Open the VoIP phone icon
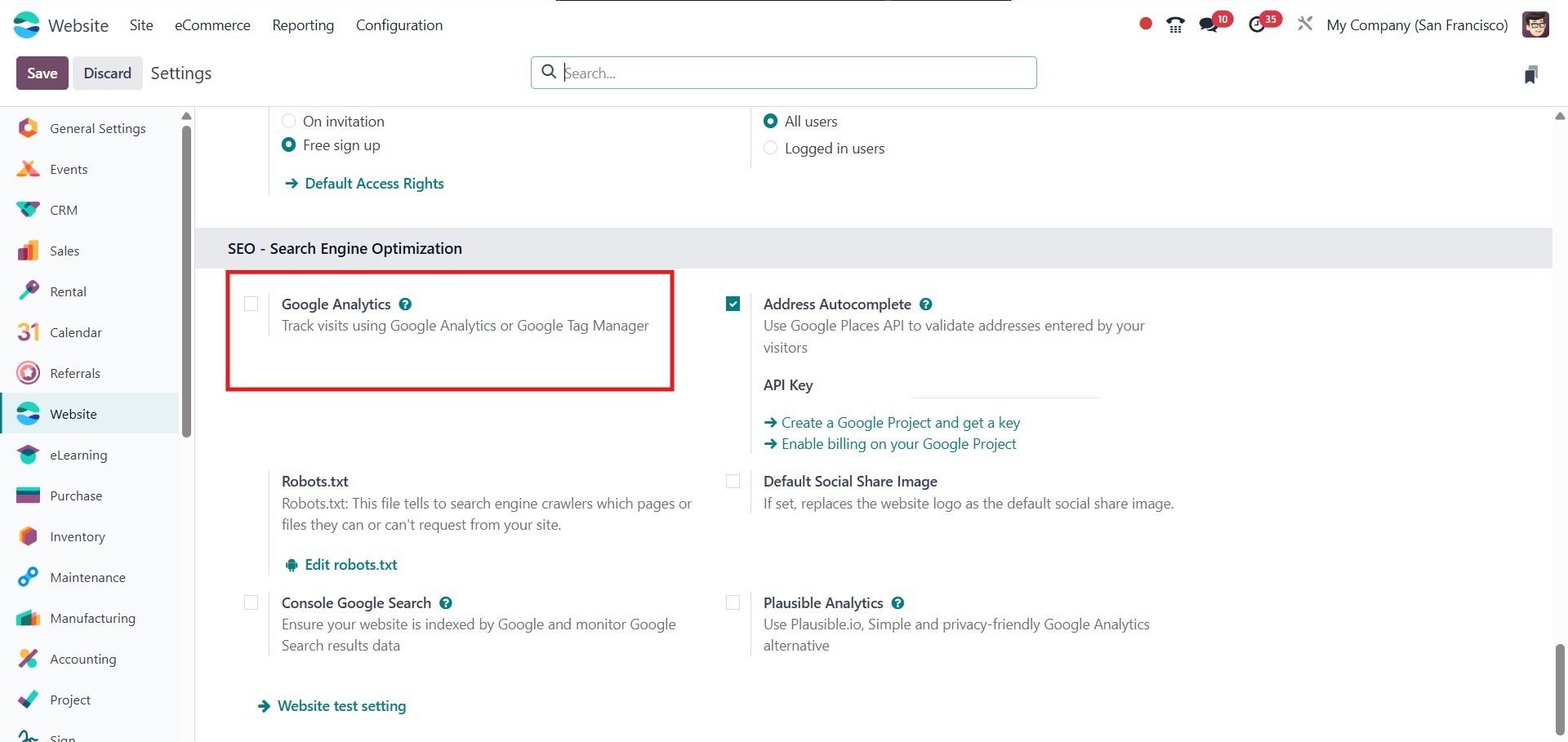 (1175, 25)
